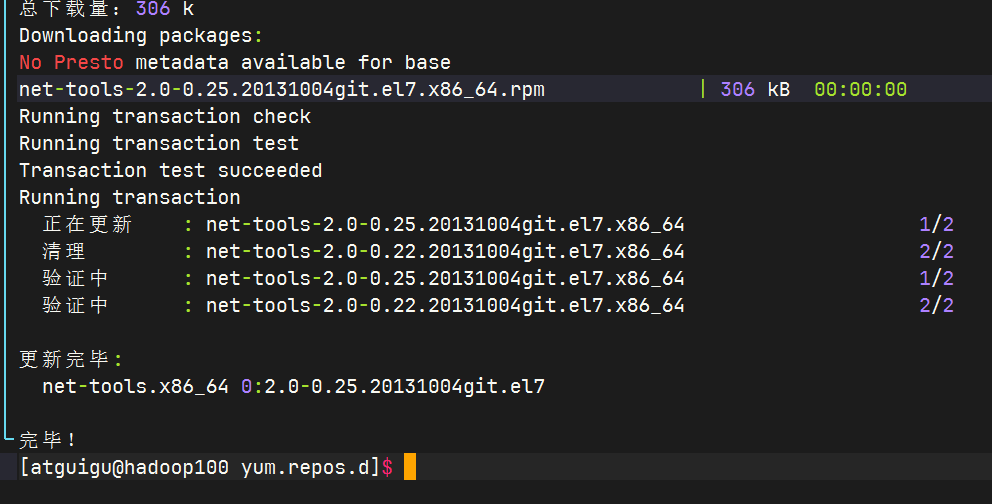Click the "完毕!" completion message
Viewport: 992px width, 504px height.
point(48,440)
